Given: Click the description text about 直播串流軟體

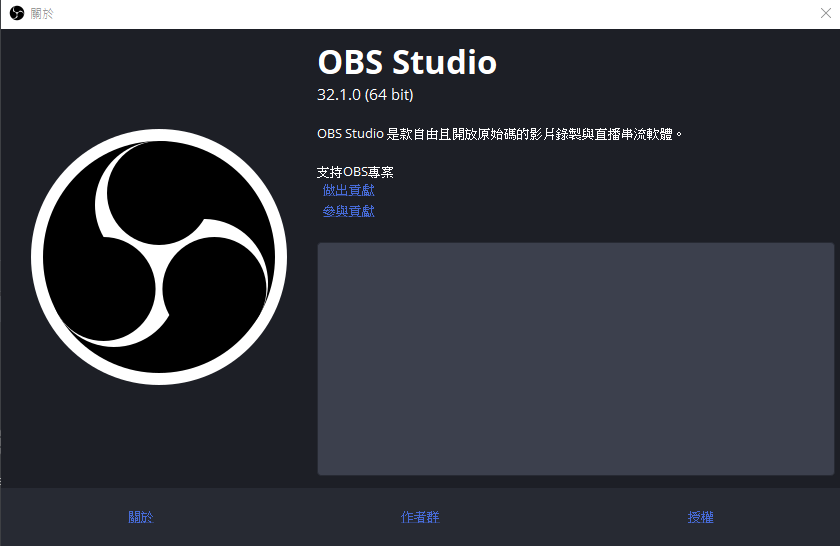Looking at the screenshot, I should (500, 134).
